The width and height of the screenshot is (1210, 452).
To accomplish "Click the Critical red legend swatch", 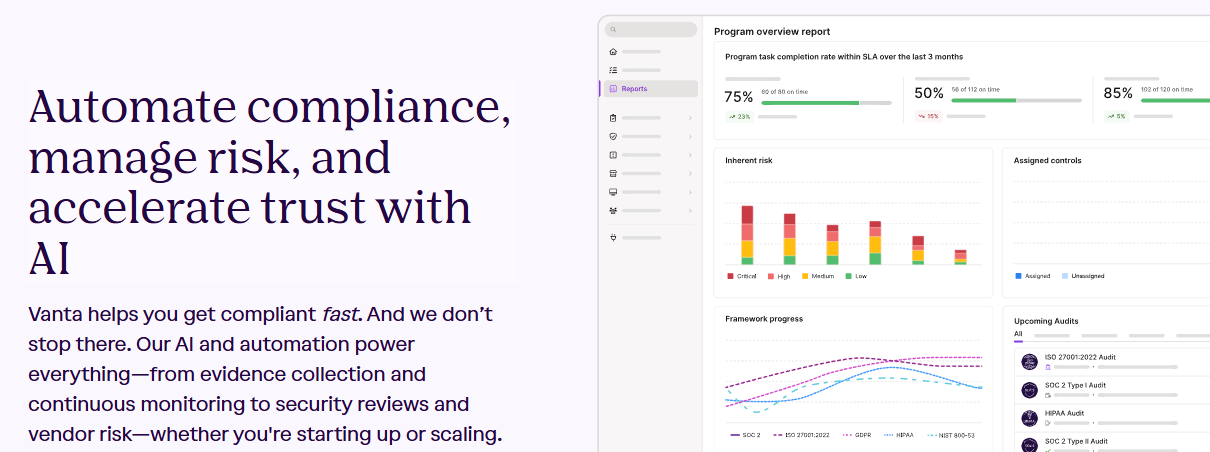I will click(x=730, y=276).
